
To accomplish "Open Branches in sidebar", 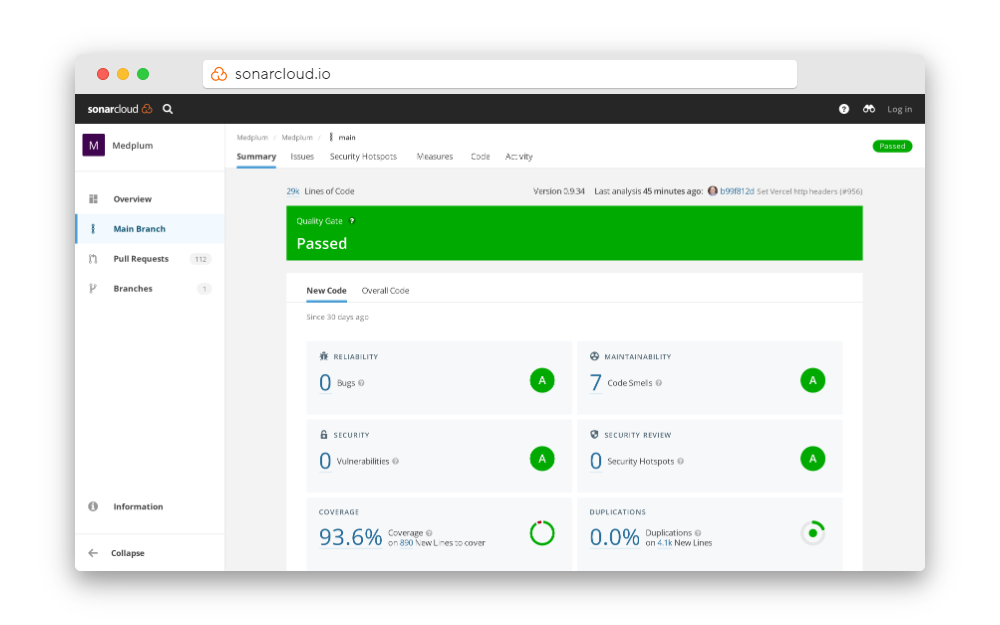I will [x=132, y=289].
